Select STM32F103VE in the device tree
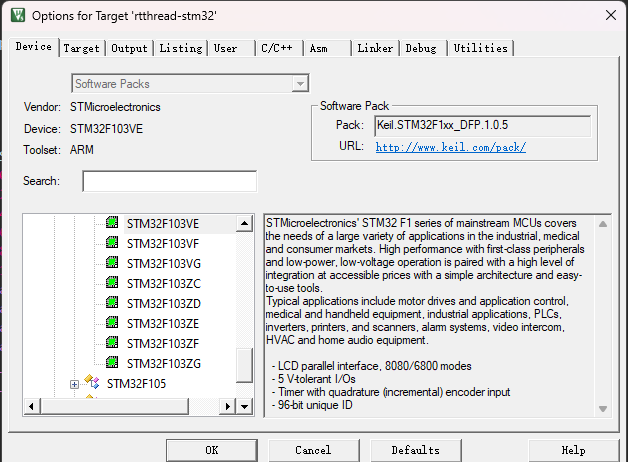 pos(163,223)
